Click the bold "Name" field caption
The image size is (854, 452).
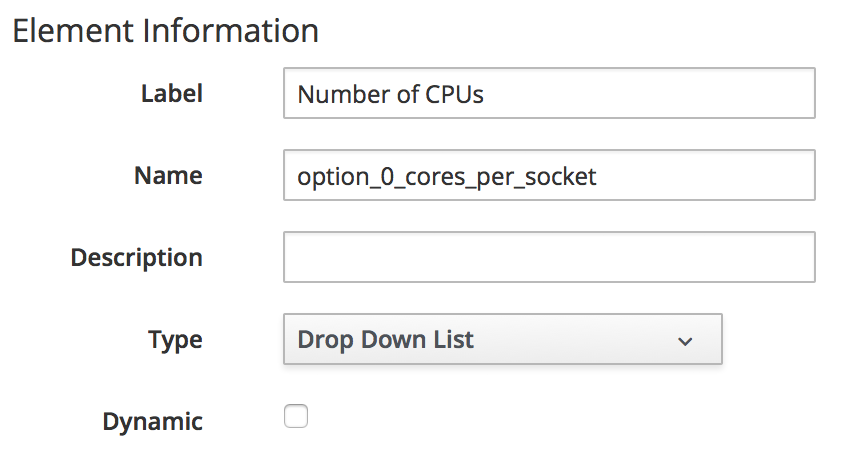pyautogui.click(x=168, y=176)
